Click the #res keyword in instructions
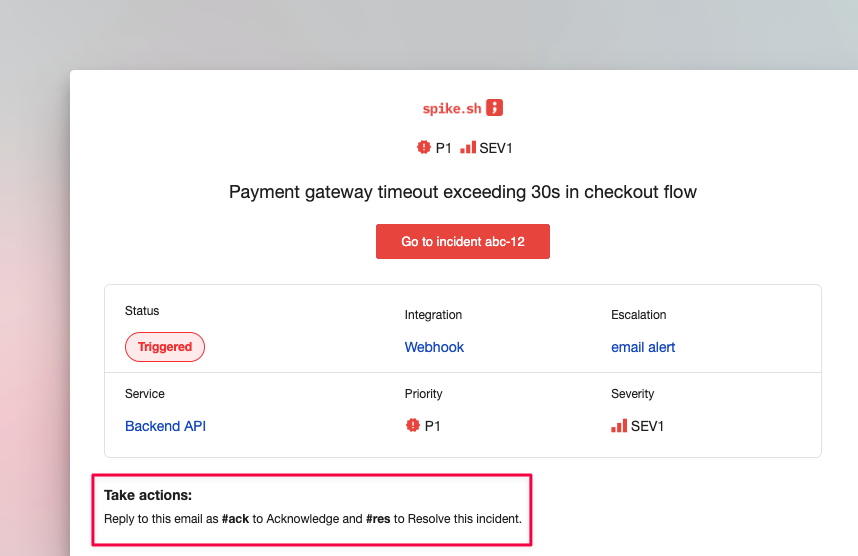This screenshot has width=858, height=556. tap(378, 519)
